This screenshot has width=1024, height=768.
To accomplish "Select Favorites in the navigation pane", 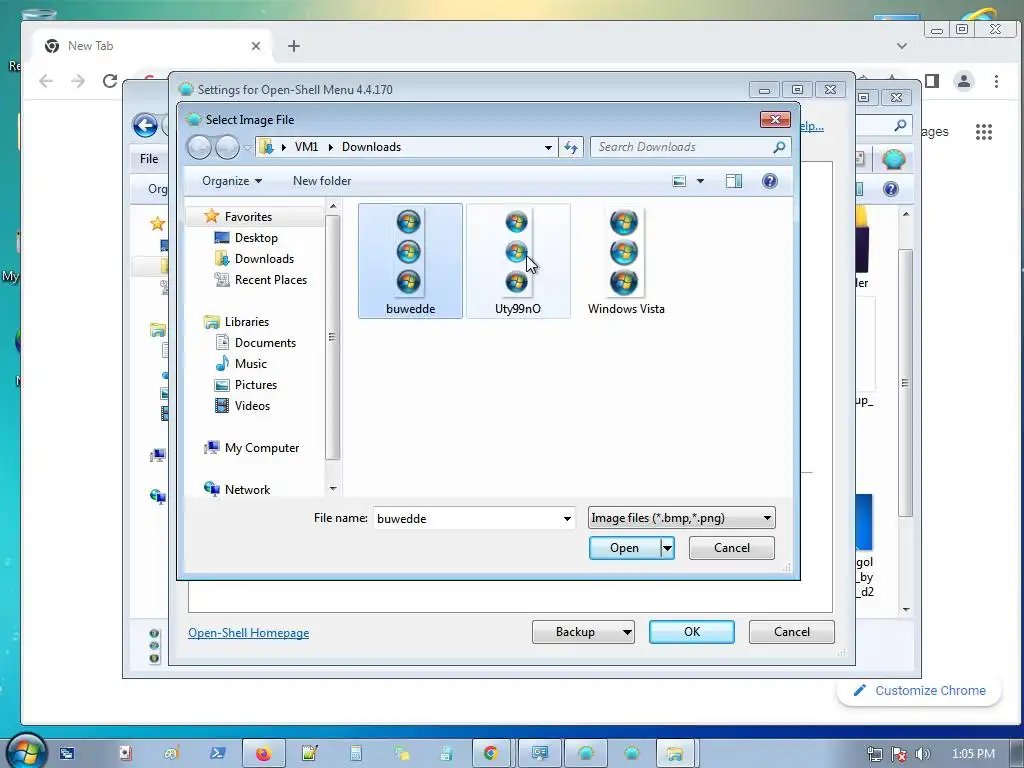I will (x=248, y=217).
